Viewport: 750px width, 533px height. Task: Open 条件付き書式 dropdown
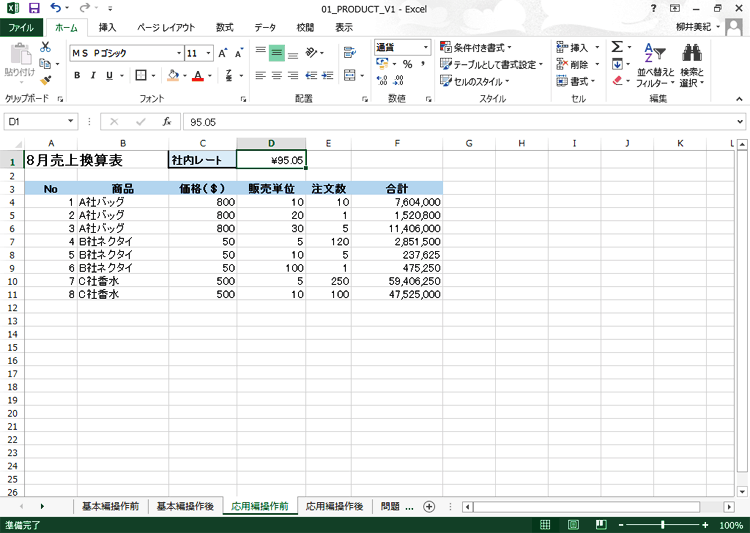(476, 47)
